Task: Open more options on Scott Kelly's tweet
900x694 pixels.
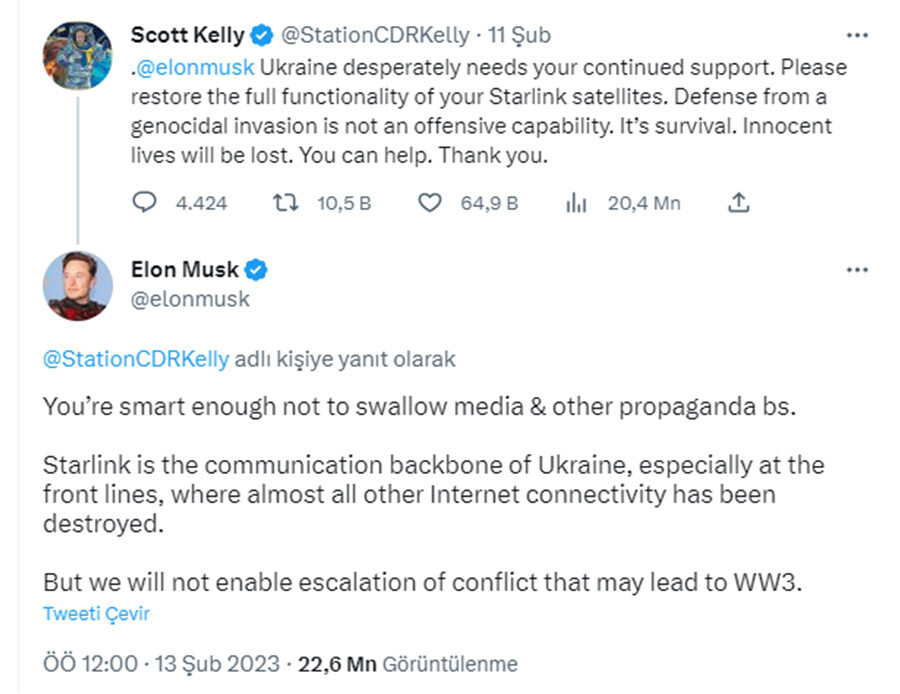Action: [857, 35]
